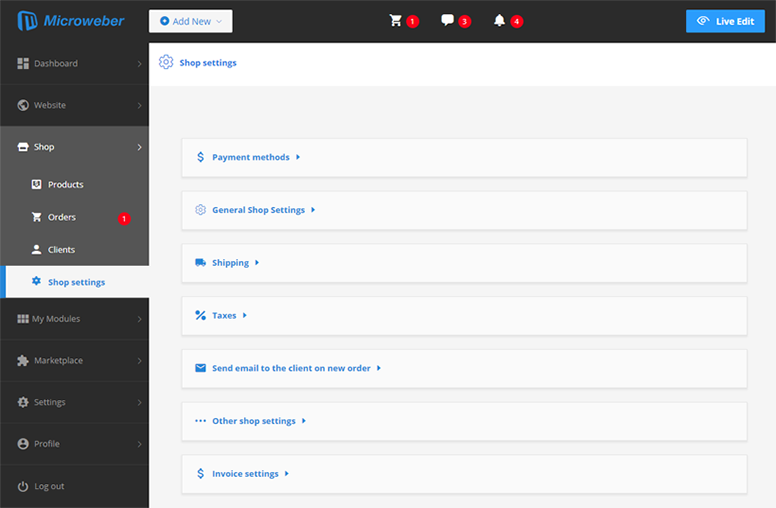This screenshot has height=508, width=776.
Task: Open the notifications bell icon
Action: click(499, 20)
